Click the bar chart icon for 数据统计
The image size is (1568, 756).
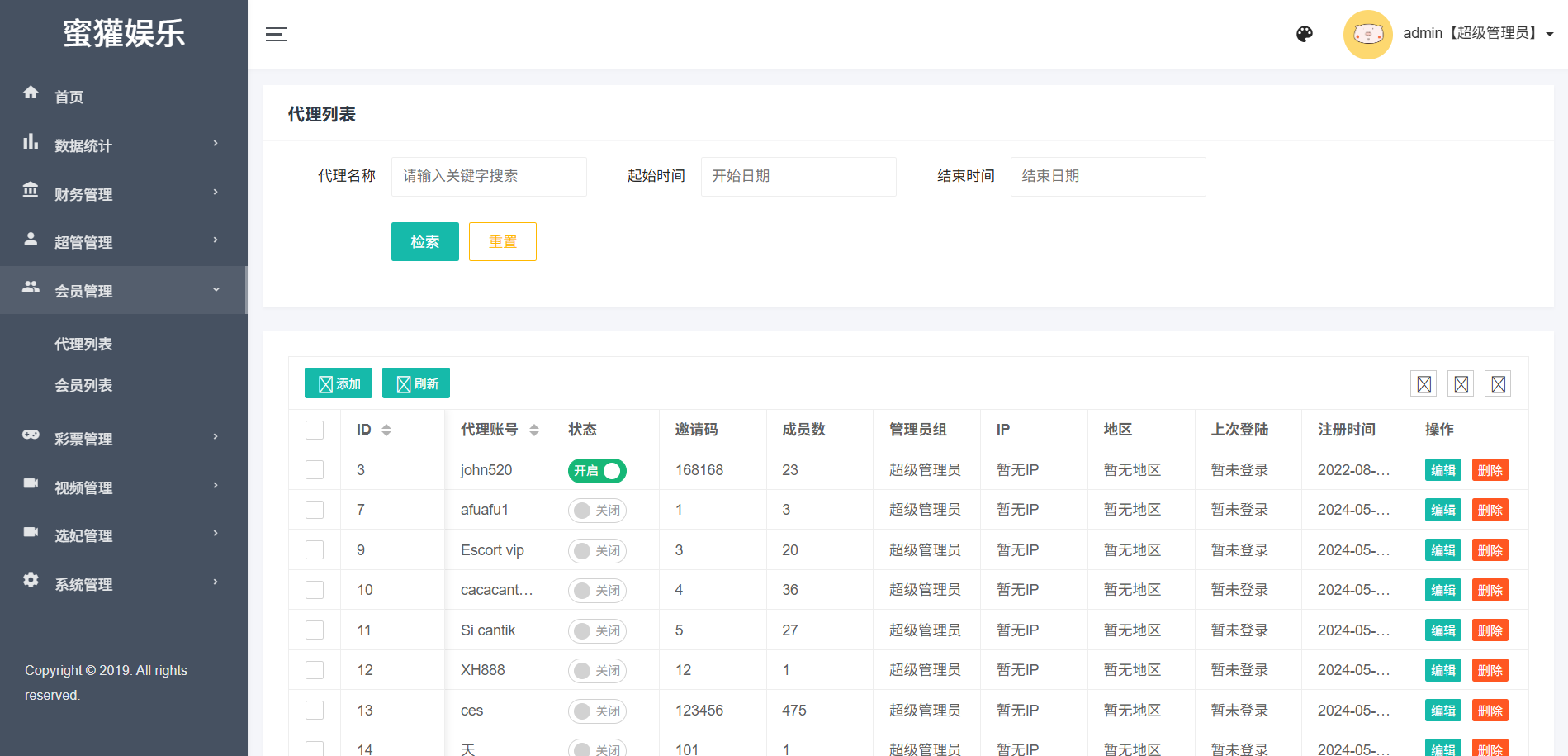click(x=31, y=142)
